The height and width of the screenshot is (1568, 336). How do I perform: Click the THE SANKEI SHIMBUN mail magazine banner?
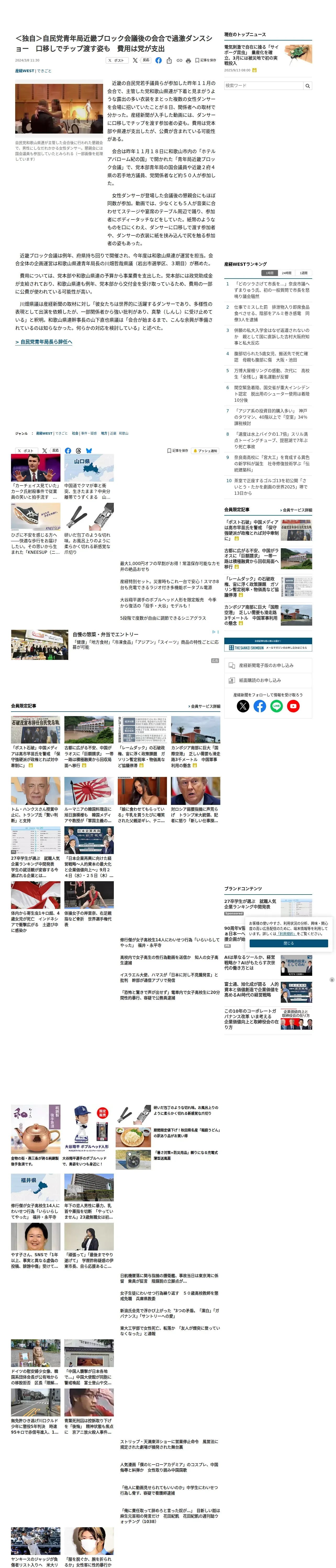268,645
